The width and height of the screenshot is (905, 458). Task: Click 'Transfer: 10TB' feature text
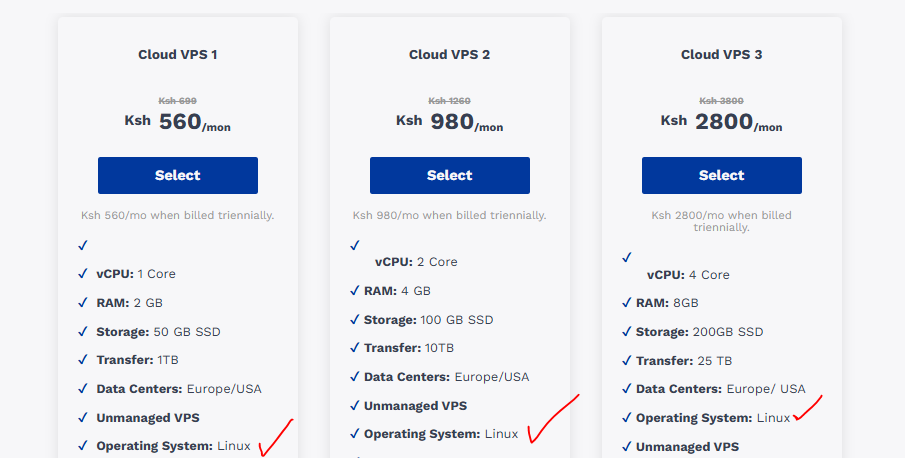(x=409, y=348)
